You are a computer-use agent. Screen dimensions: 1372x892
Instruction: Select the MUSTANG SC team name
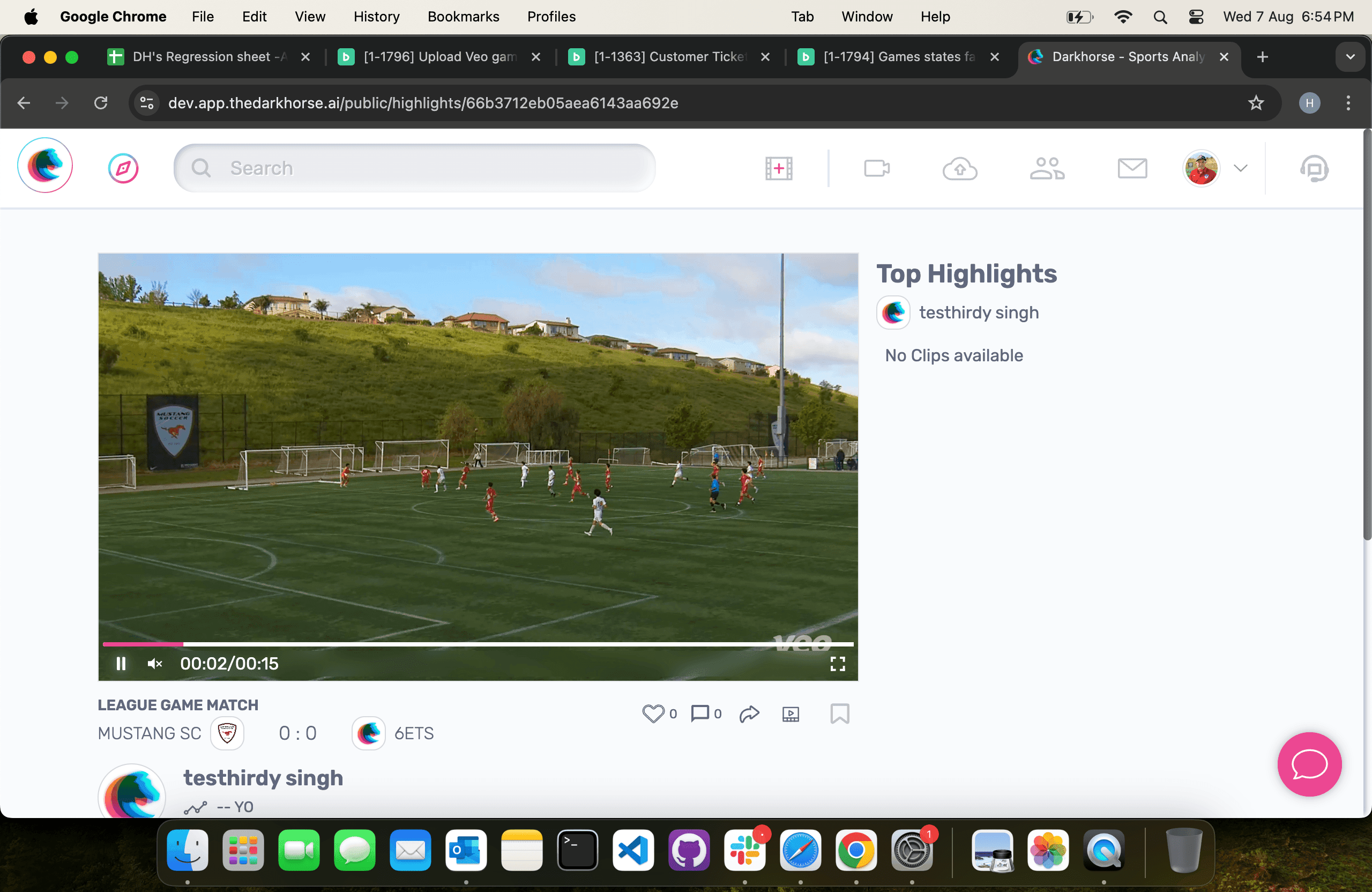point(150,733)
